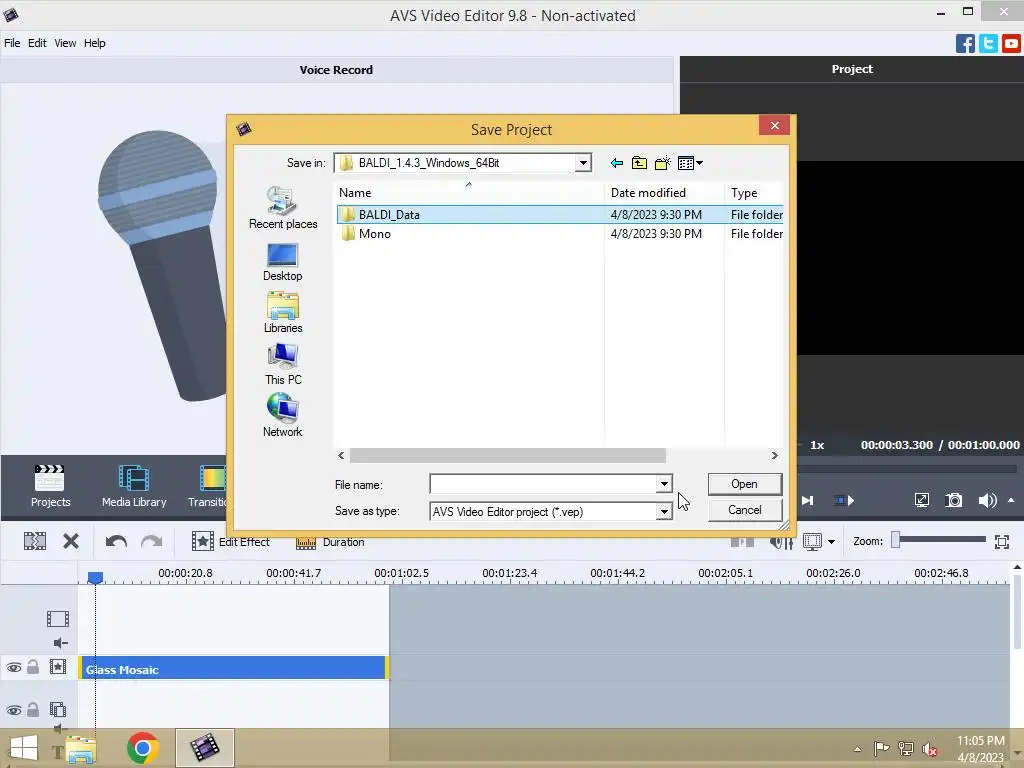Open the Edit menu

click(37, 43)
